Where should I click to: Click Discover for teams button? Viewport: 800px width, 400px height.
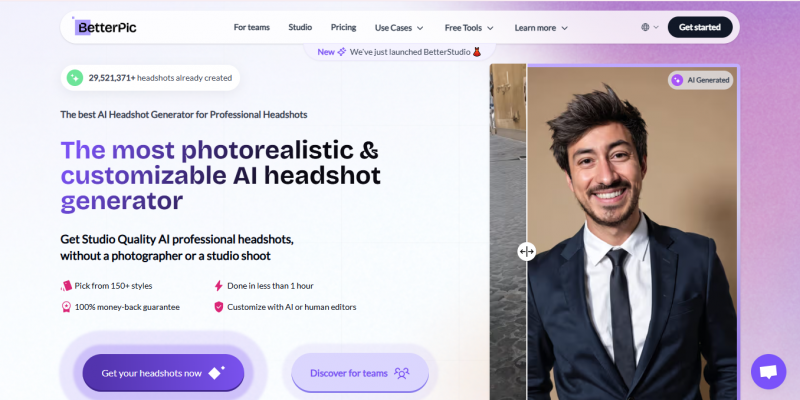(x=360, y=373)
